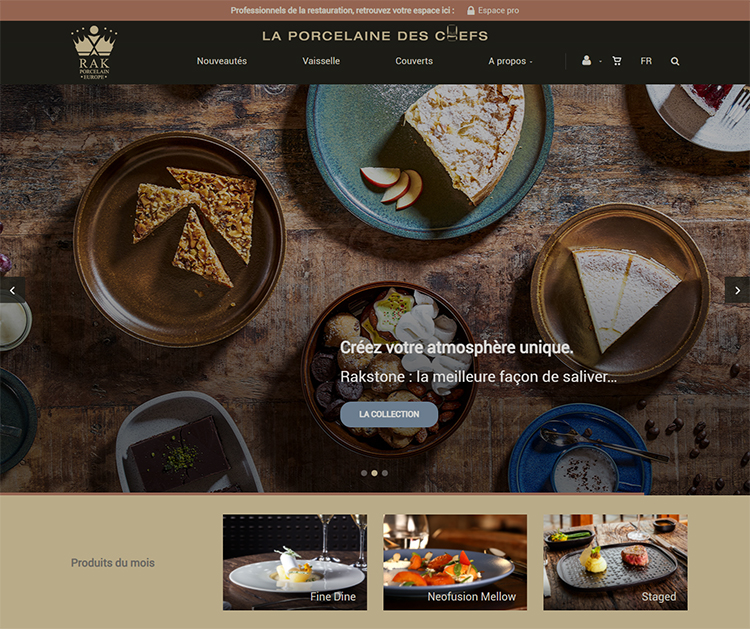Follow the Espace pro link
The height and width of the screenshot is (629, 750).
click(x=498, y=11)
